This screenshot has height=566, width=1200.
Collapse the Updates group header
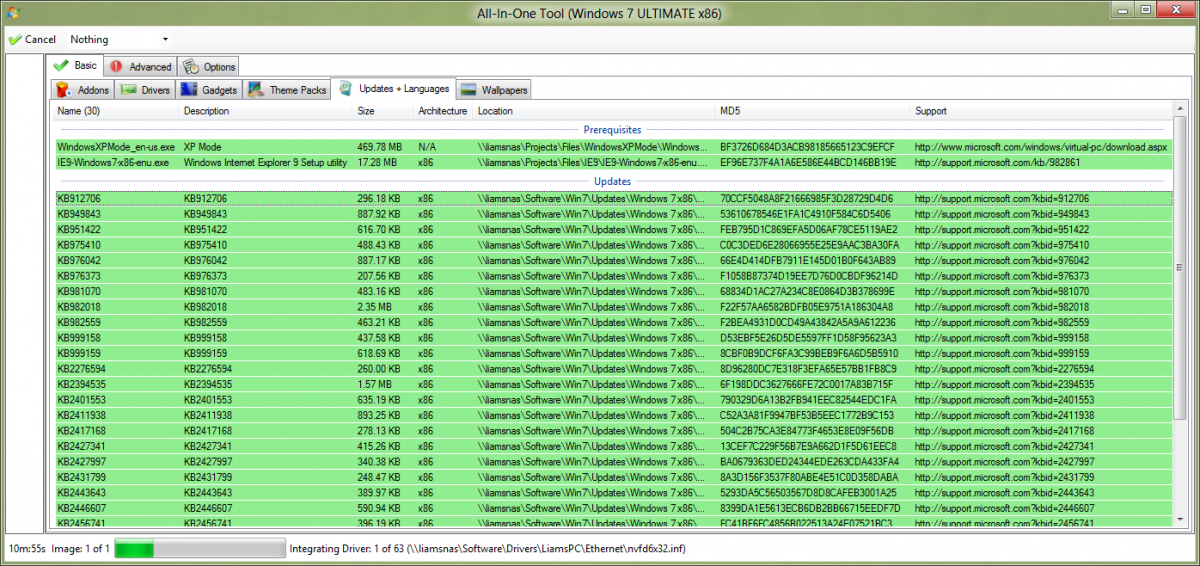tap(613, 181)
